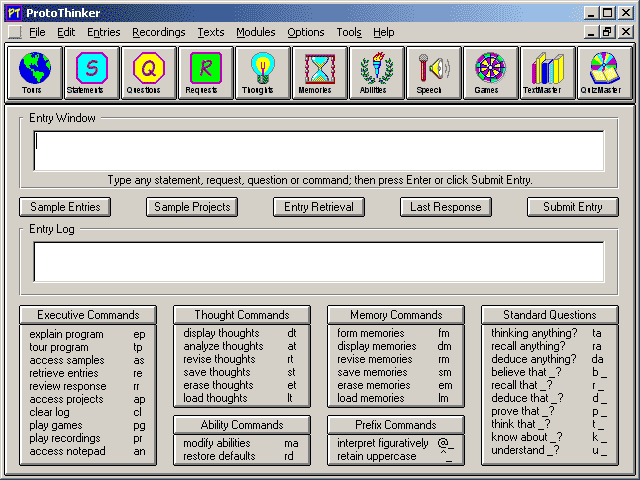
Task: Select the Questions toolbar icon
Action: 149,73
